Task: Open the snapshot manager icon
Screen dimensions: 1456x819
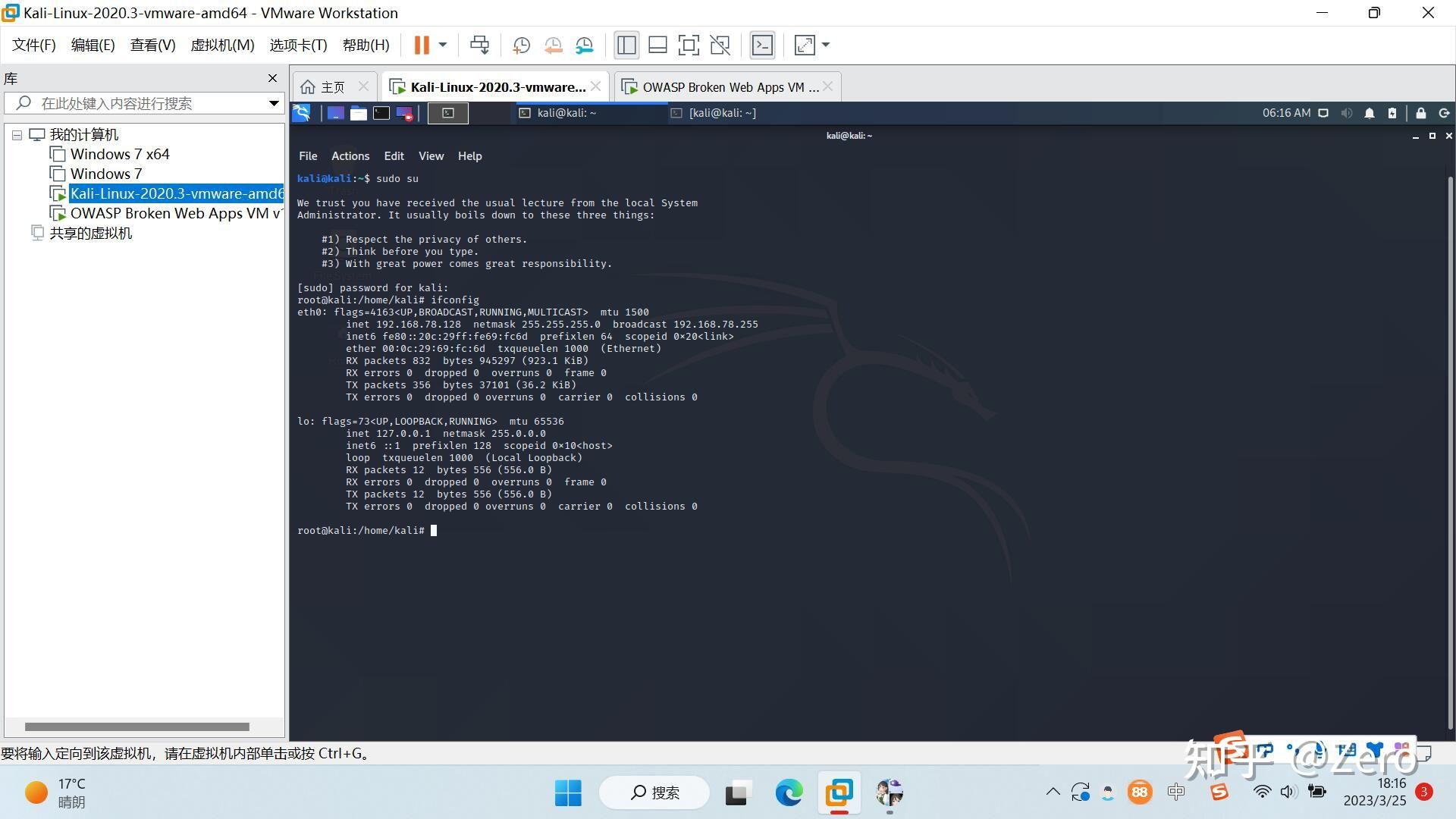Action: click(584, 45)
